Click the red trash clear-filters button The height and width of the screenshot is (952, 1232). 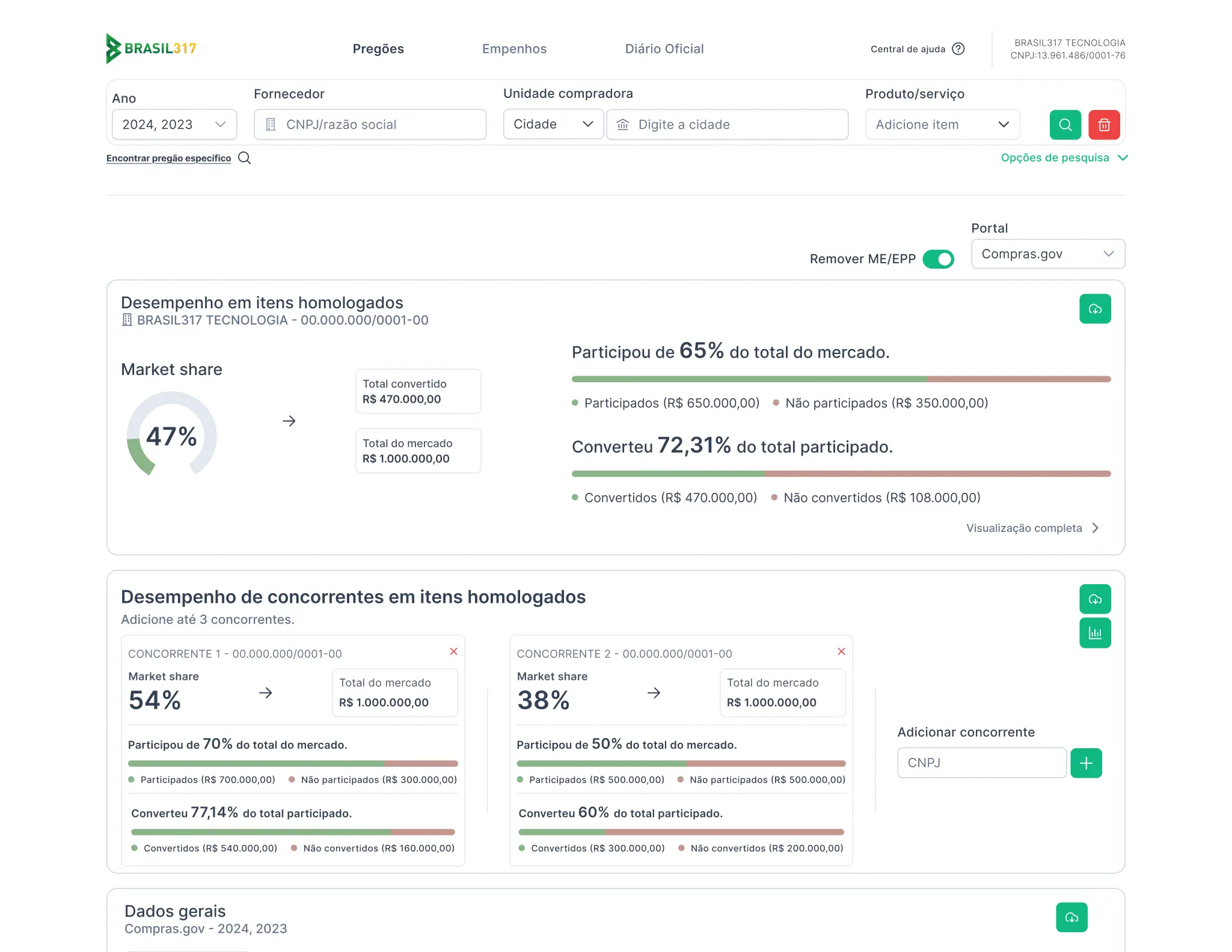click(x=1104, y=125)
